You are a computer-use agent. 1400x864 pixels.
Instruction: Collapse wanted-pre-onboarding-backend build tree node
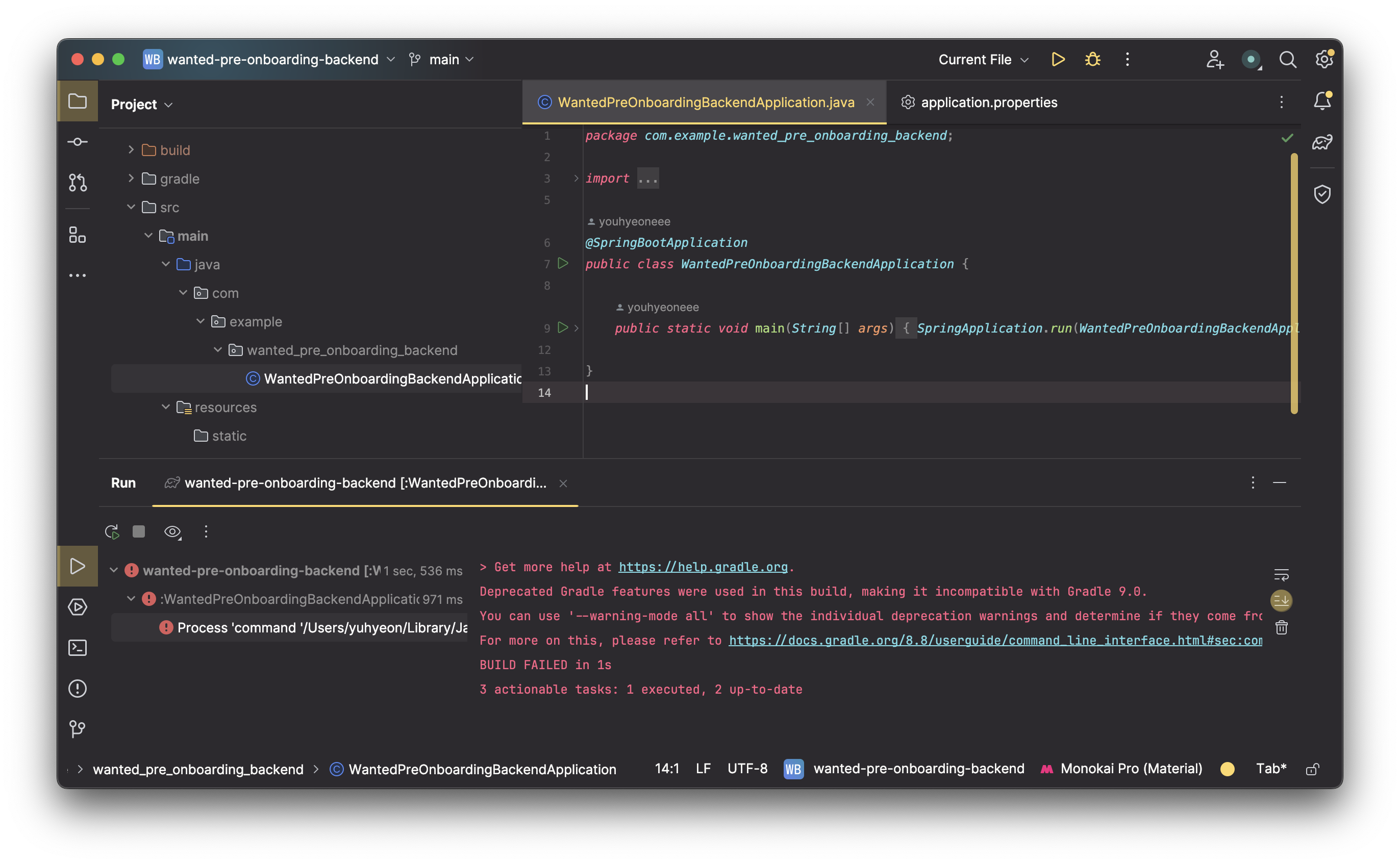point(114,570)
